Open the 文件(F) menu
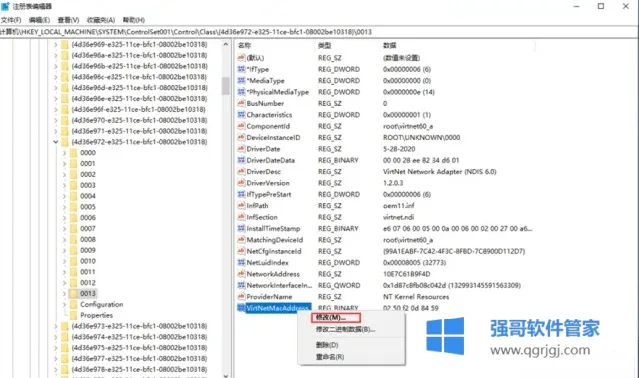Screen dimensions: 639x378 pos(11,20)
